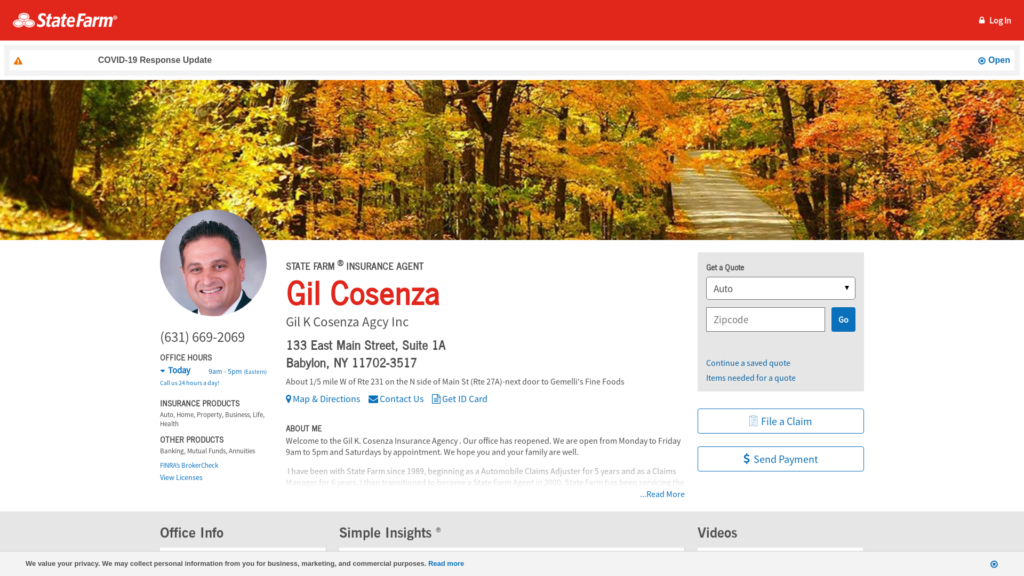This screenshot has height=576, width=1024.
Task: Click the lock icon beside Log In
Action: coord(982,20)
